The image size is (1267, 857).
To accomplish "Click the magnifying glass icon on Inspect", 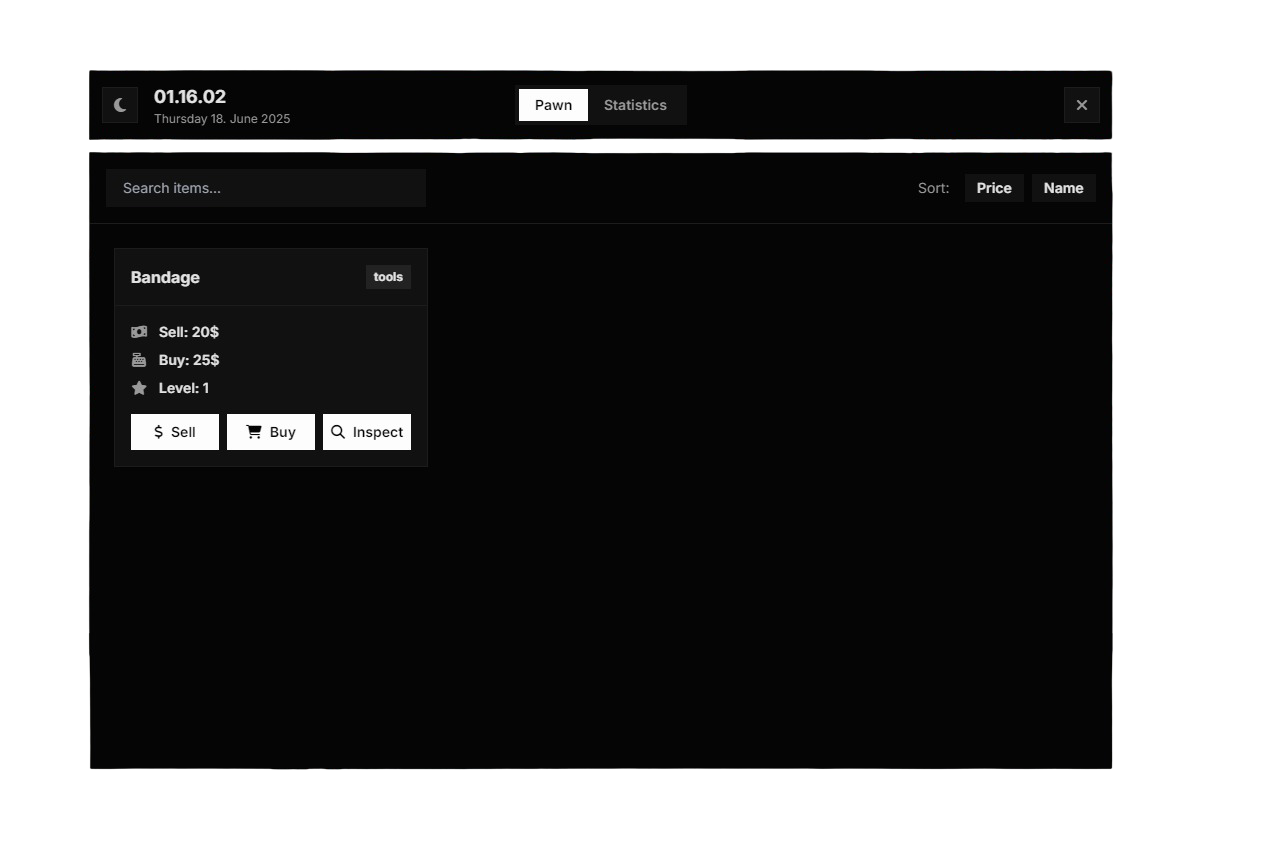I will tap(338, 431).
